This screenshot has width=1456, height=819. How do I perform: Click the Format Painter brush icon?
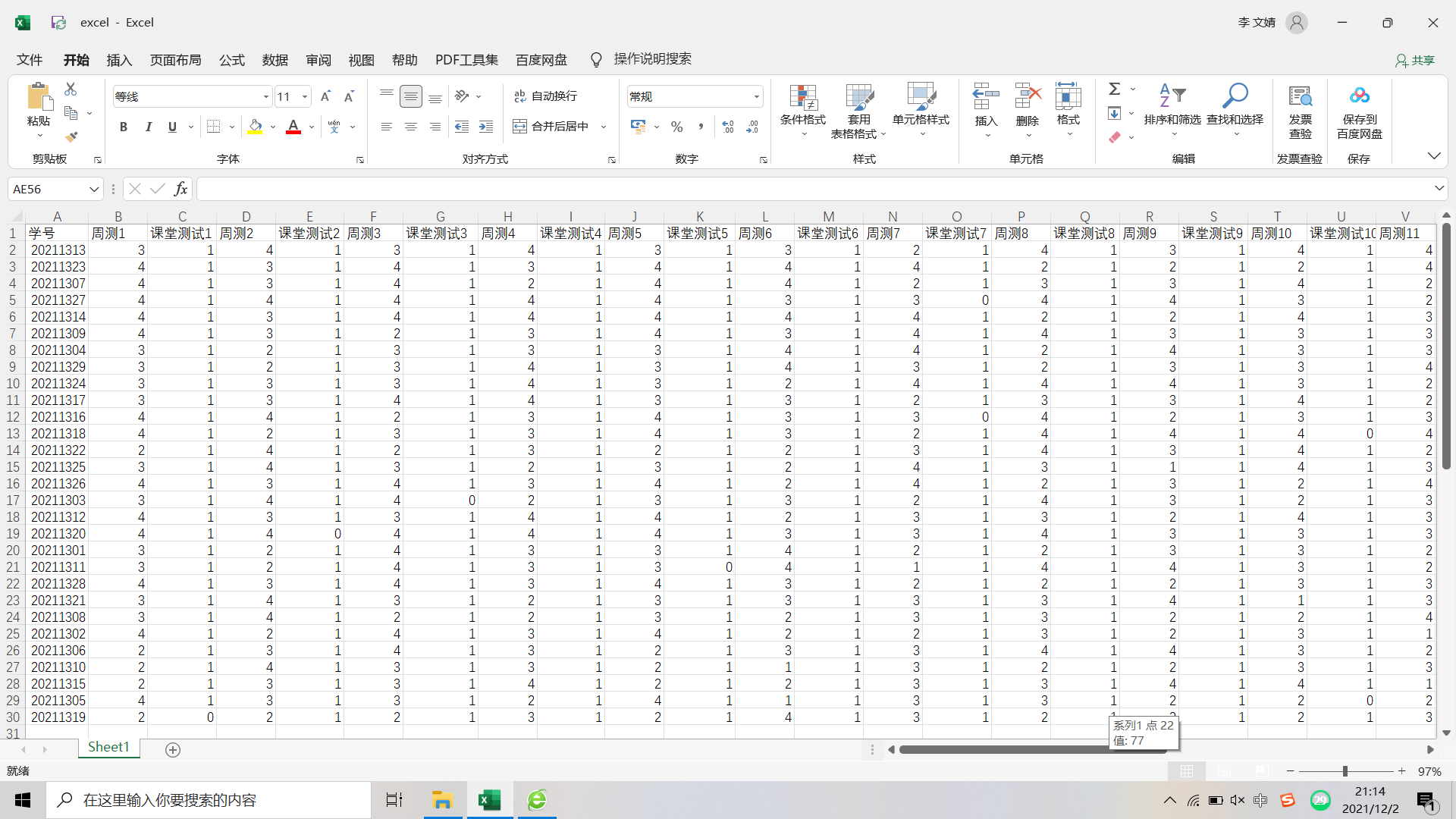click(71, 137)
